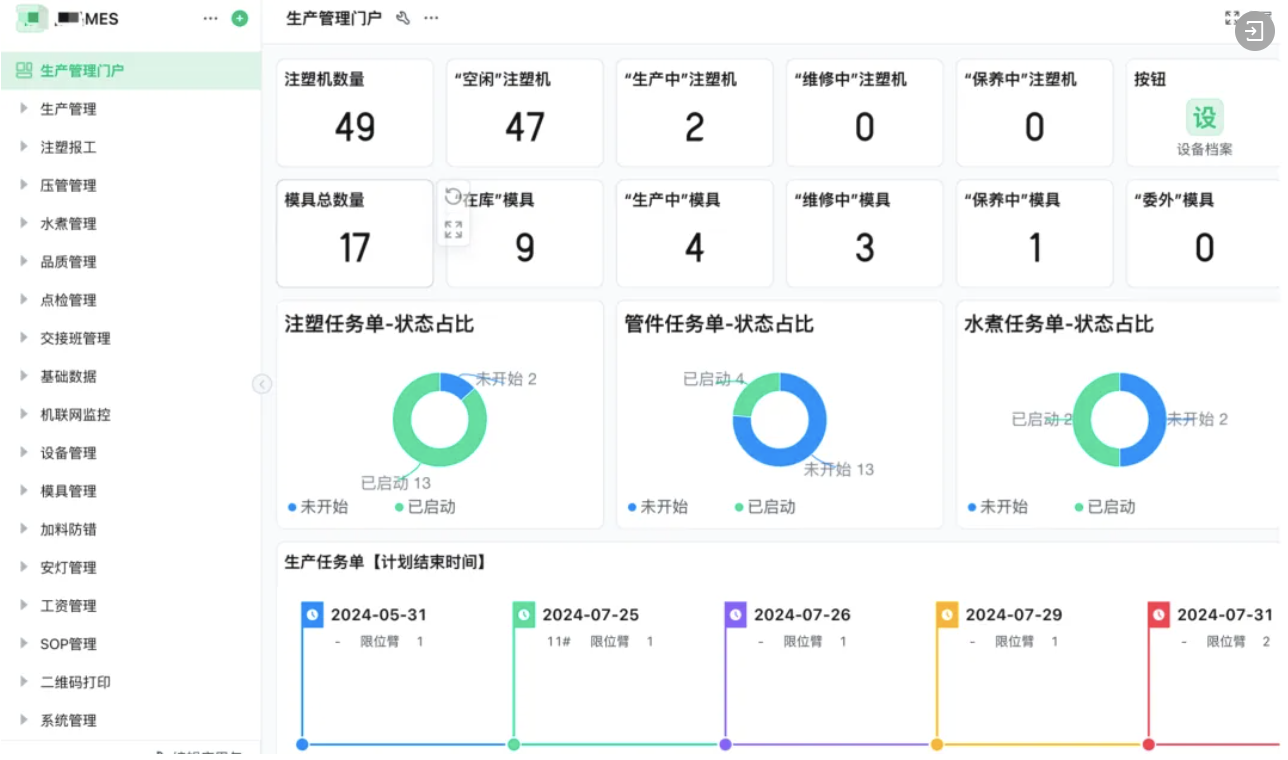Click the 模具总数量 value 17

(x=355, y=248)
